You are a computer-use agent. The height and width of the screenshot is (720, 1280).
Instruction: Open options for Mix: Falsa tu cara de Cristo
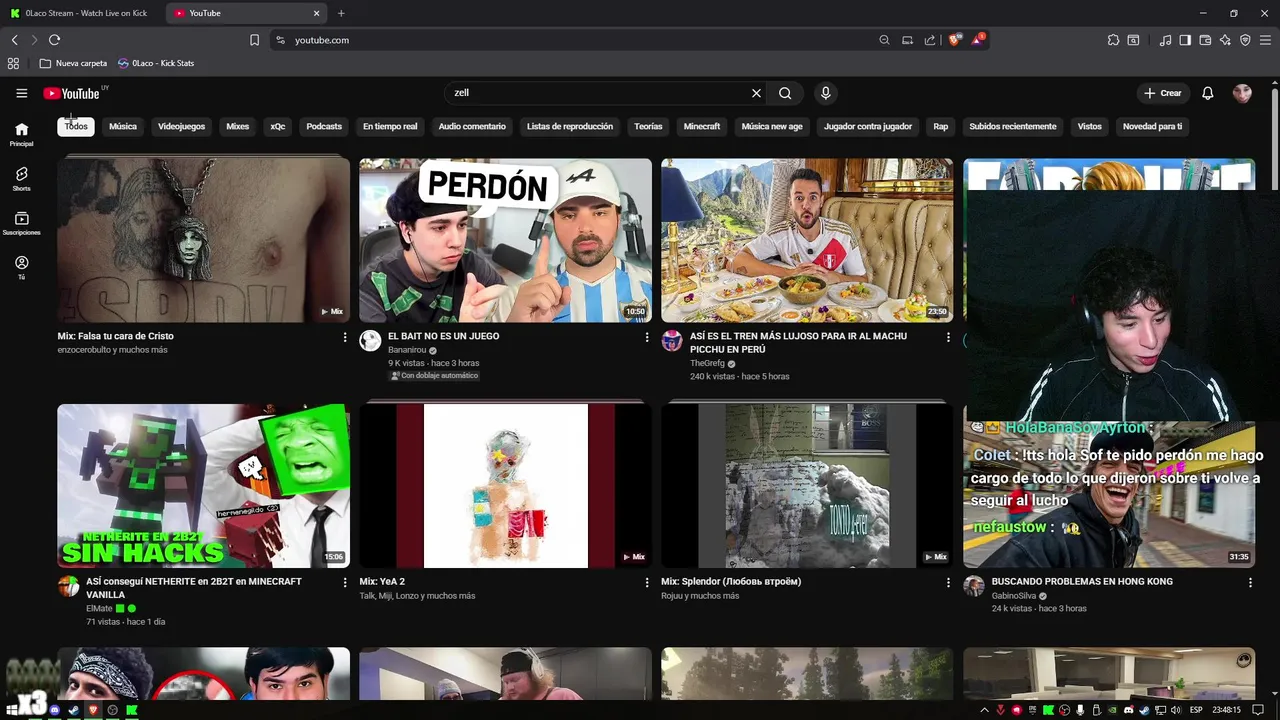coord(345,337)
